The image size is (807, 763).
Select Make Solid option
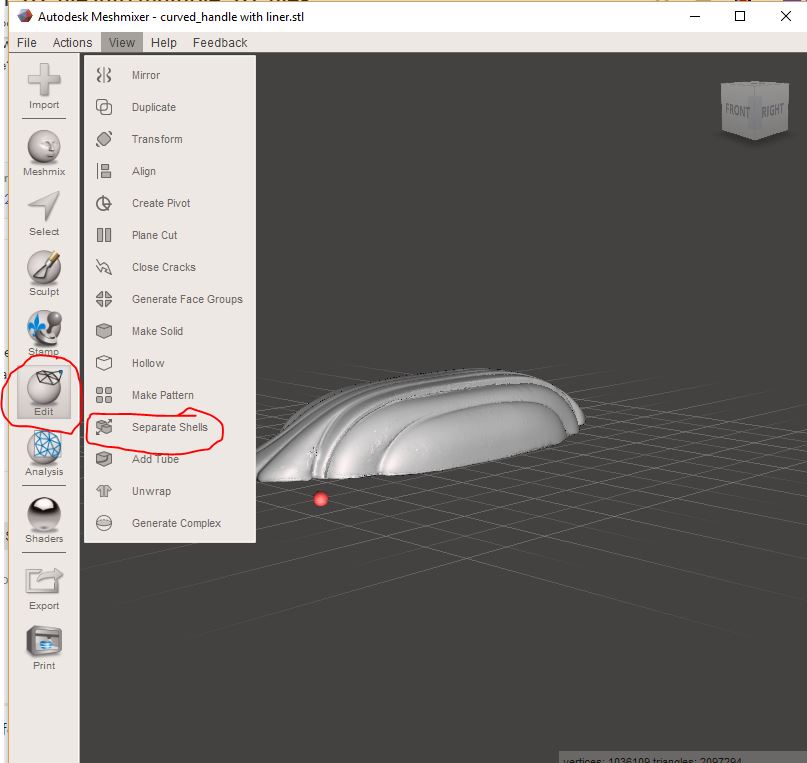coord(157,331)
